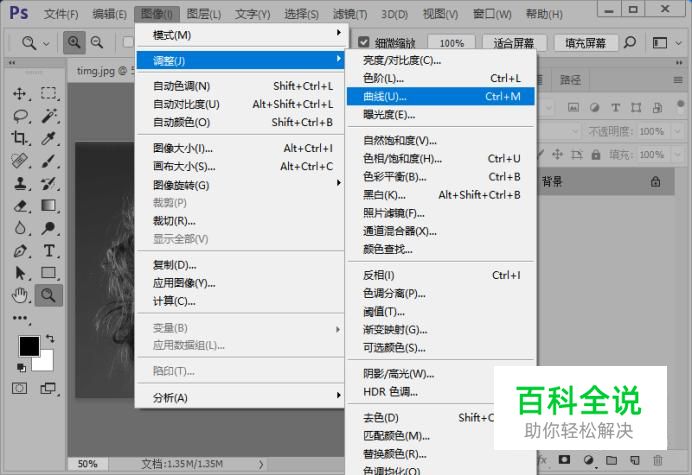Select the Blur tool

(x=19, y=228)
